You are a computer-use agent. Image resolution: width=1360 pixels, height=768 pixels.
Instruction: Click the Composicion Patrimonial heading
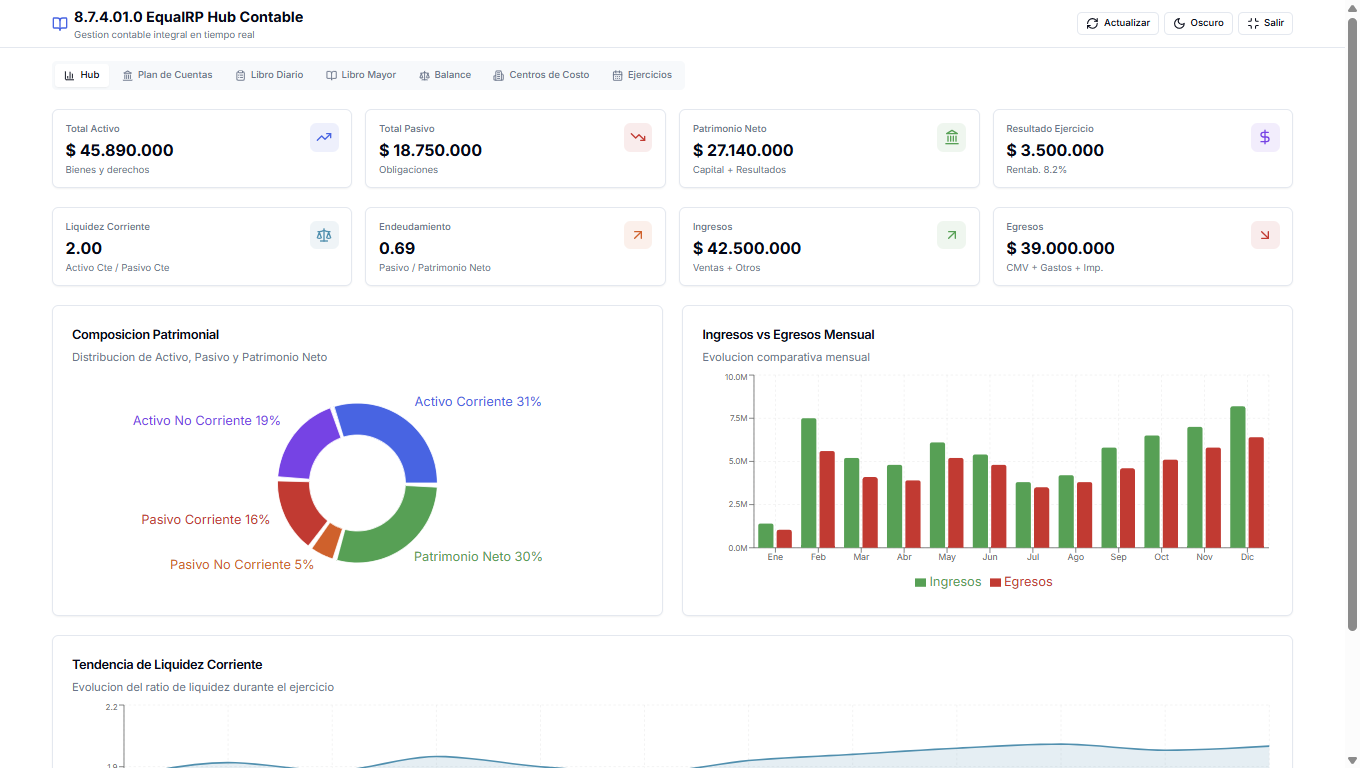[146, 335]
